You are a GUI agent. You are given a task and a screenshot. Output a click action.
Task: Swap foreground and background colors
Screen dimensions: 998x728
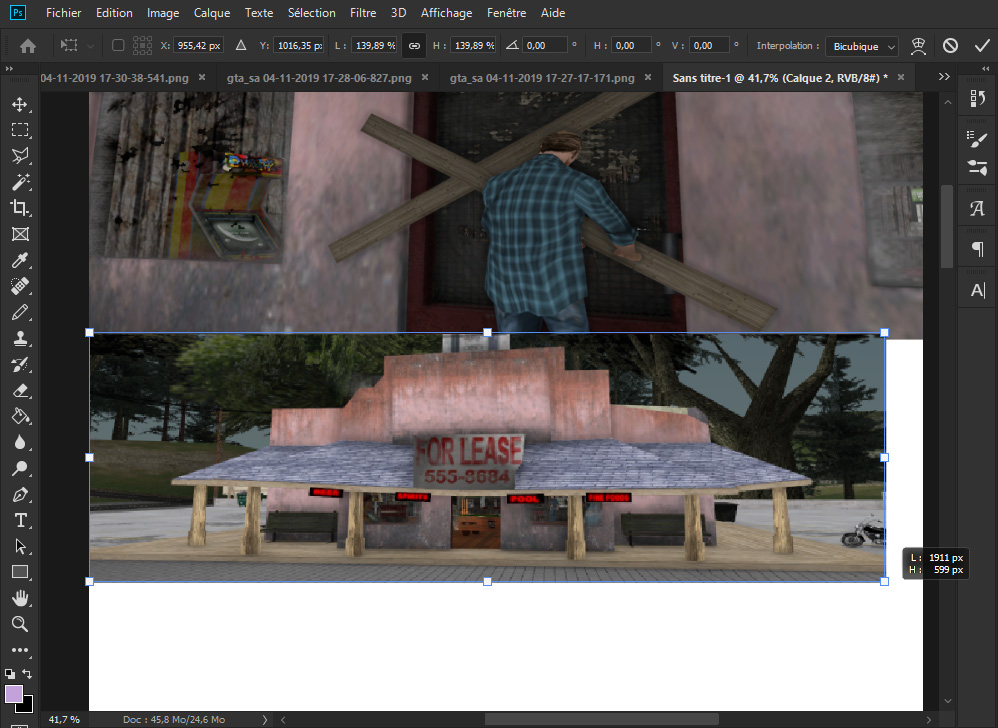[x=27, y=673]
